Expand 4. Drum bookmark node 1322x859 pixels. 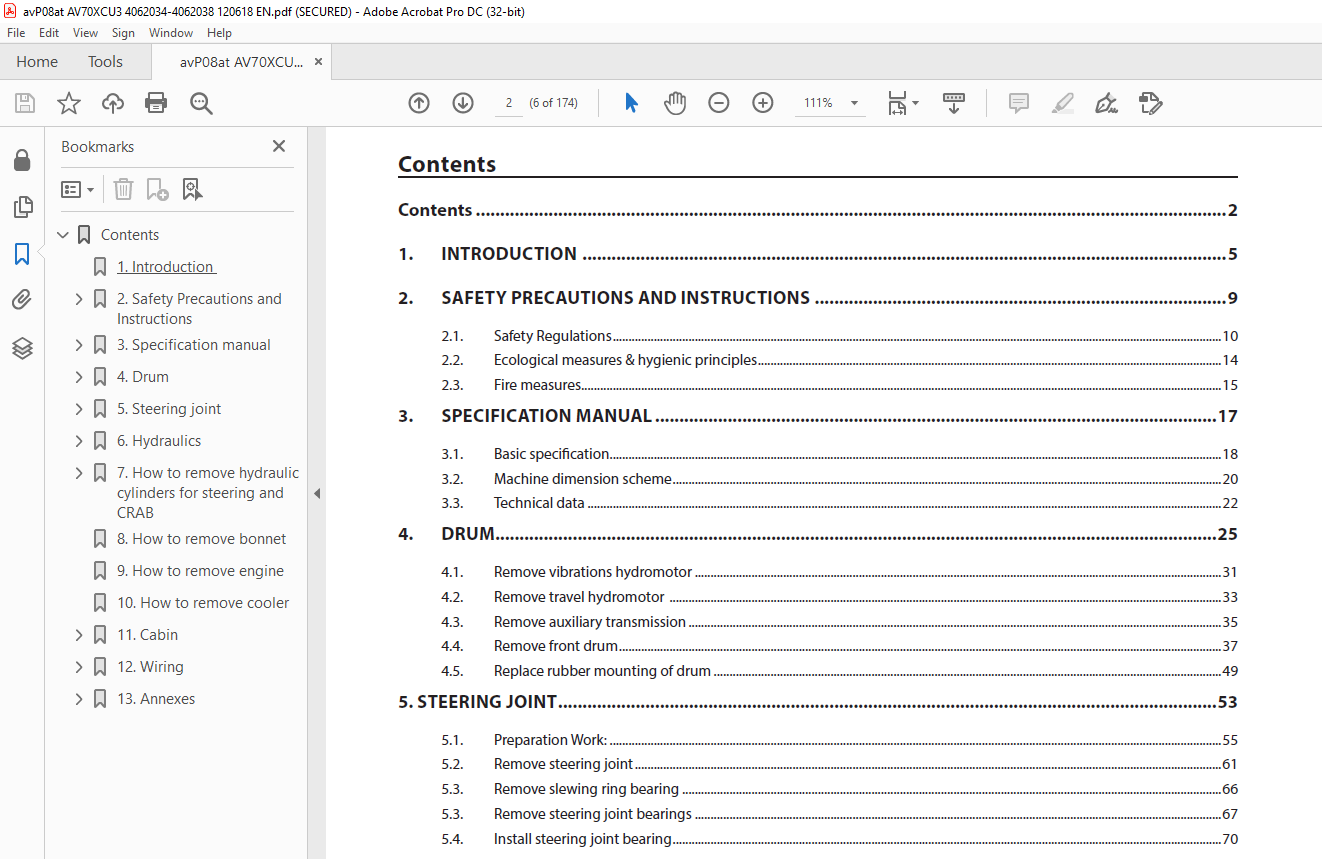point(79,377)
